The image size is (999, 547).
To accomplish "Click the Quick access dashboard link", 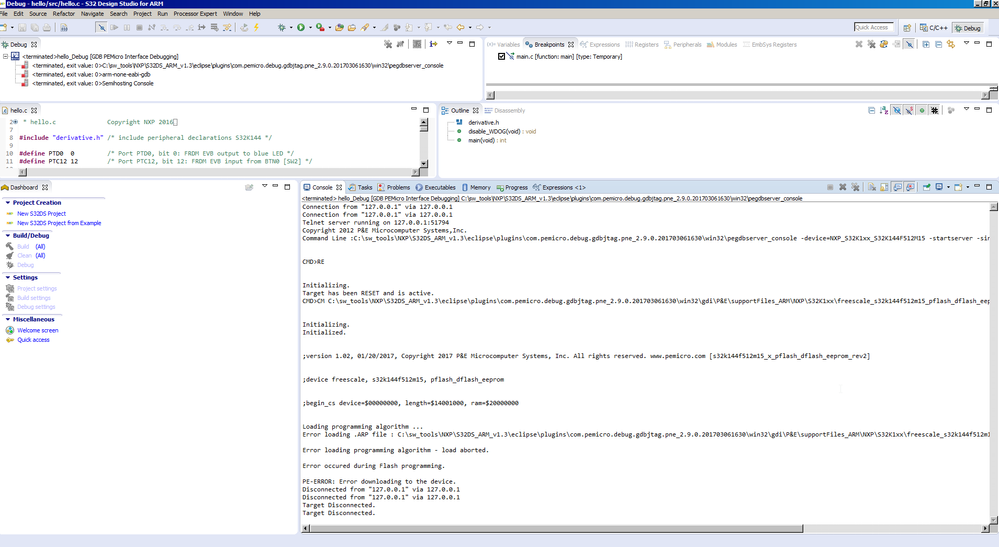I will click(x=33, y=340).
